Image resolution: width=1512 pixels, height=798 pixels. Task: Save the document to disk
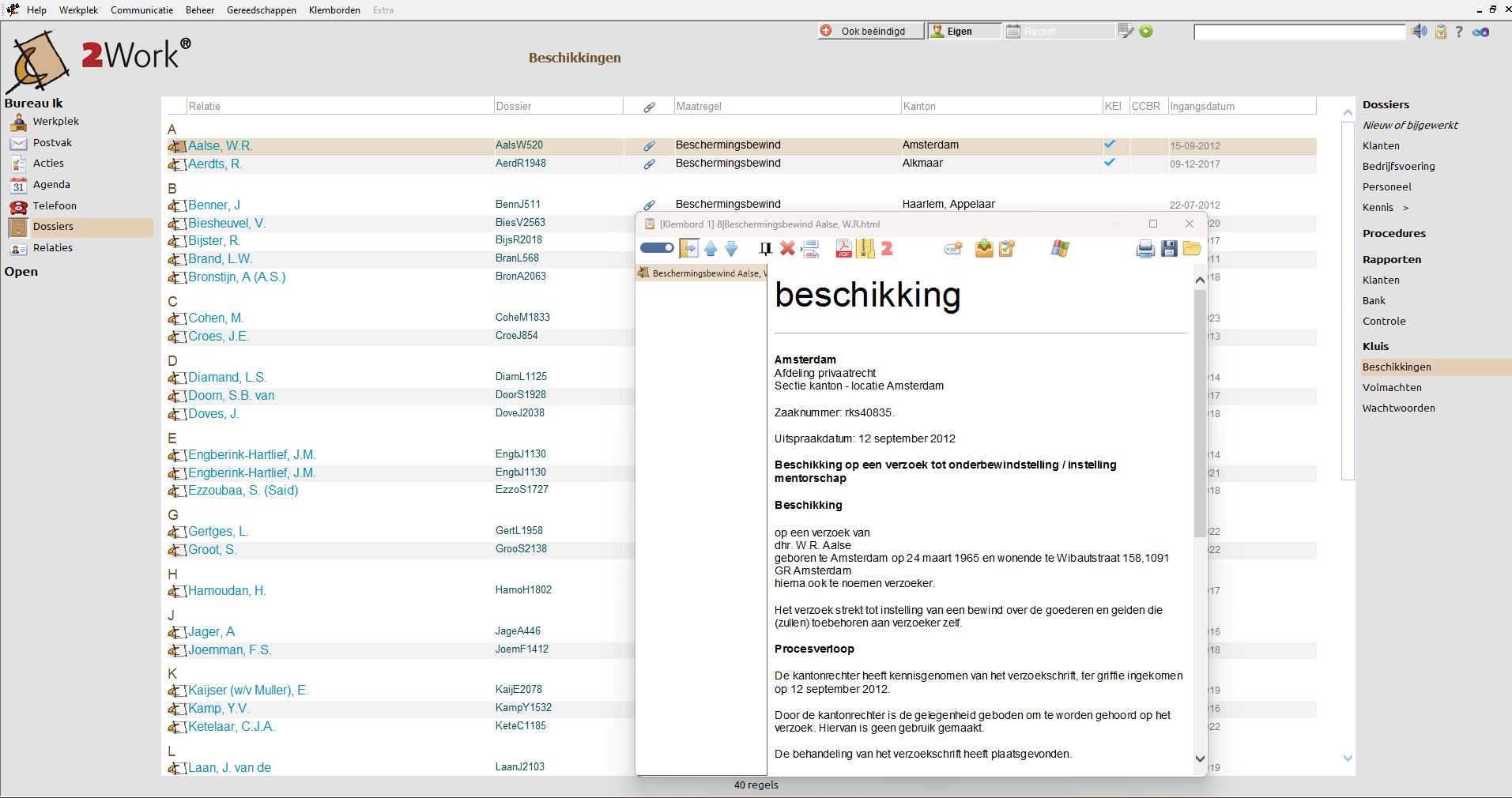point(1168,248)
